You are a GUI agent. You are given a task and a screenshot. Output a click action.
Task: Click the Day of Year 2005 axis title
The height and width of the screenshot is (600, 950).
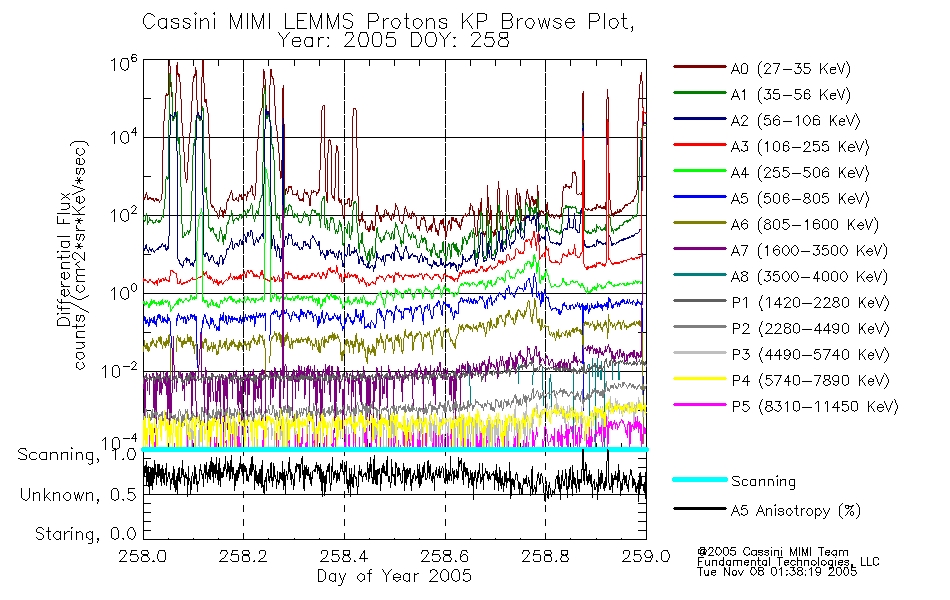394,576
